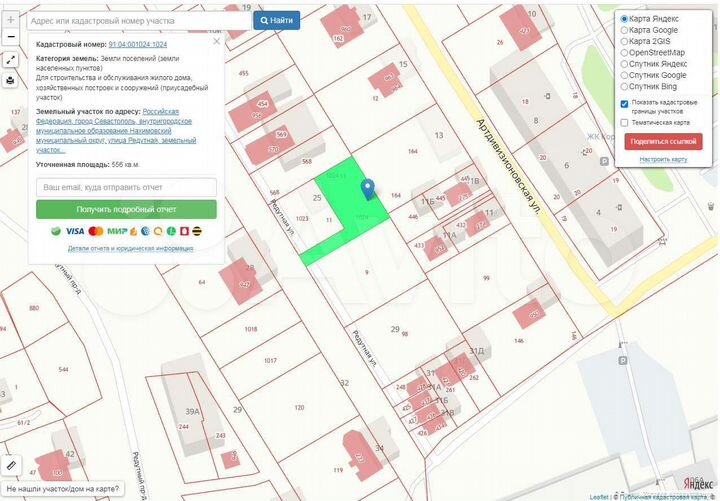The height and width of the screenshot is (501, 720).
Task: Enable Тематическая карта checkbox
Action: (625, 122)
